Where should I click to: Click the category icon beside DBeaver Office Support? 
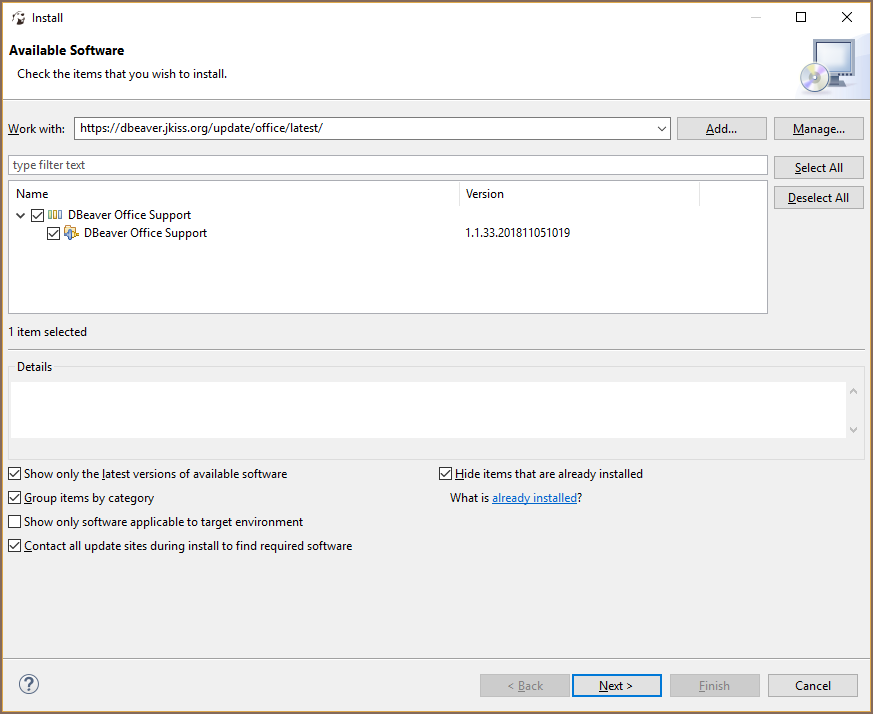(55, 215)
